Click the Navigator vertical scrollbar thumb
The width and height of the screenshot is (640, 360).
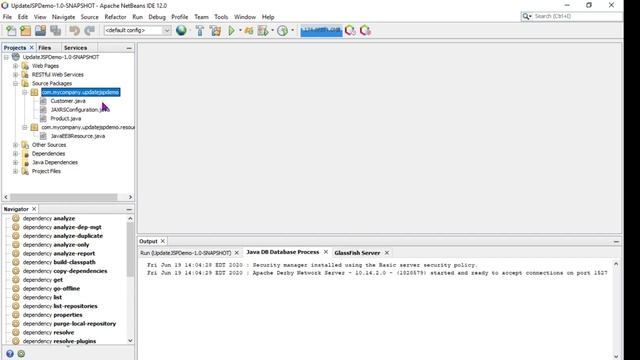tap(130, 250)
